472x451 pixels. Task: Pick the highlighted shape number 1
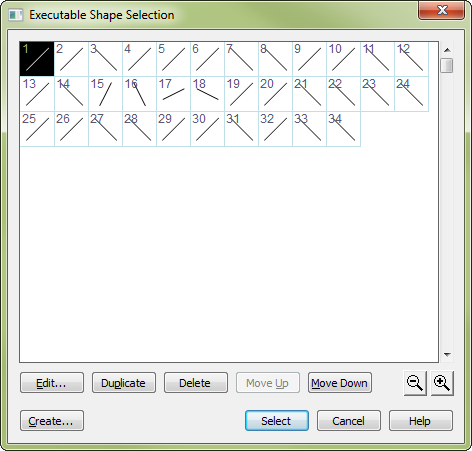coord(37,59)
